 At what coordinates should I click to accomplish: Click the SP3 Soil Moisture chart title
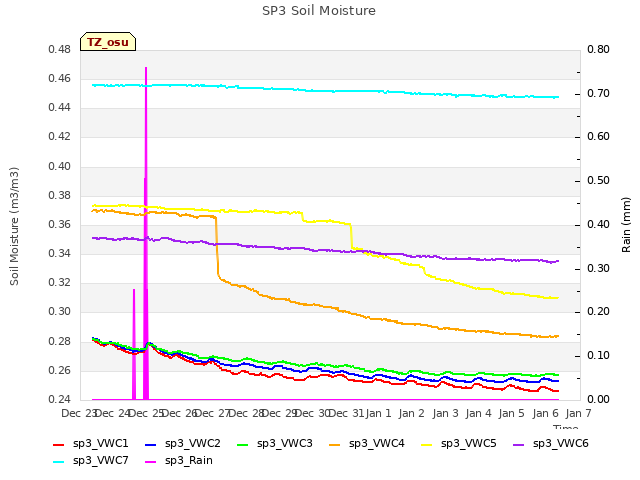[319, 11]
